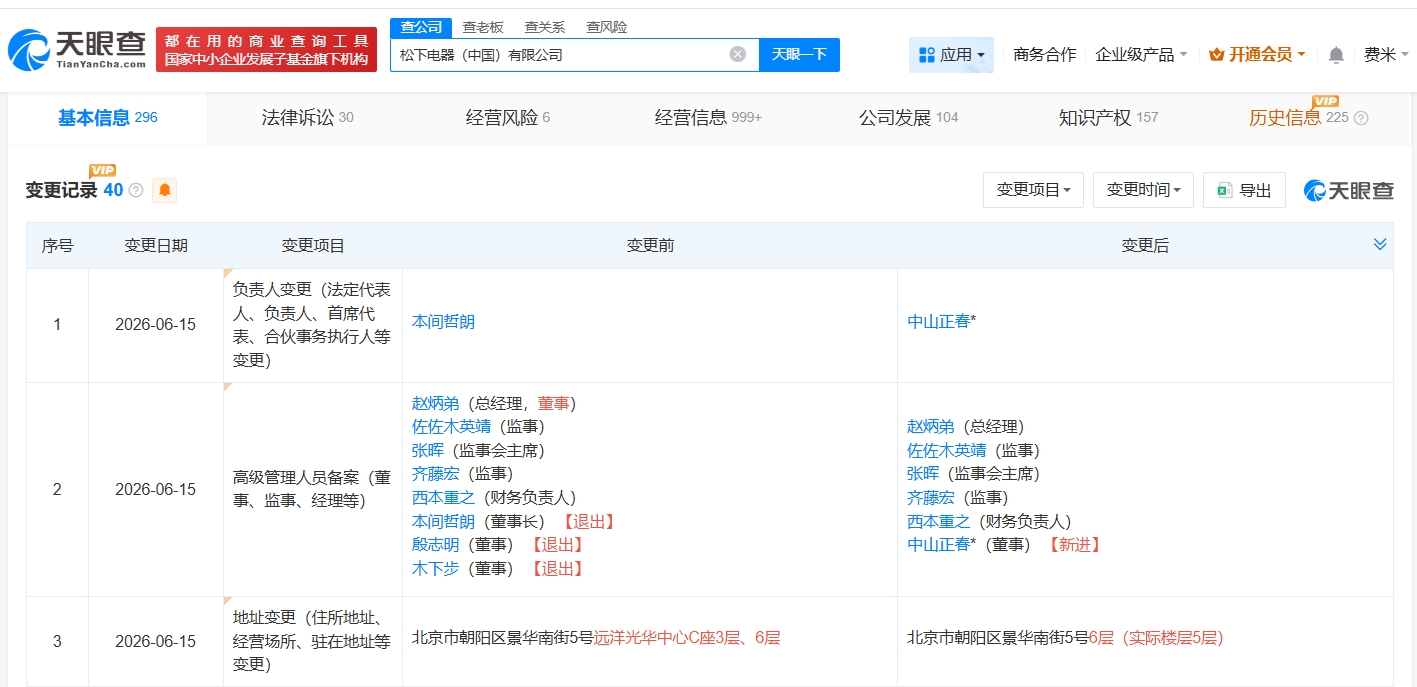This screenshot has height=687, width=1417.
Task: Open the 应用 apps dropdown
Action: [x=951, y=55]
